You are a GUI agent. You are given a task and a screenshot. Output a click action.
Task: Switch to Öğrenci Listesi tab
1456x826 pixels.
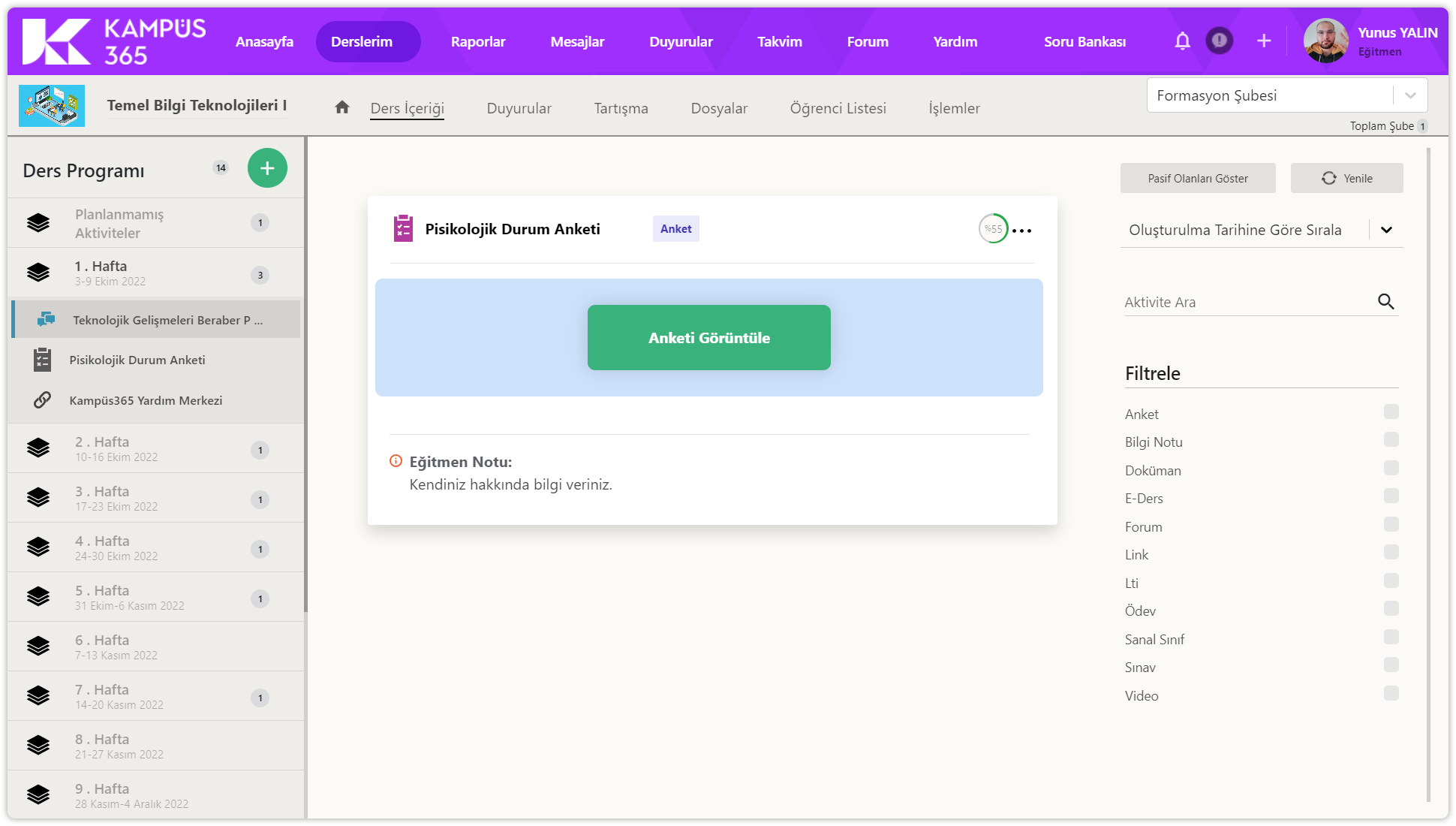click(838, 108)
